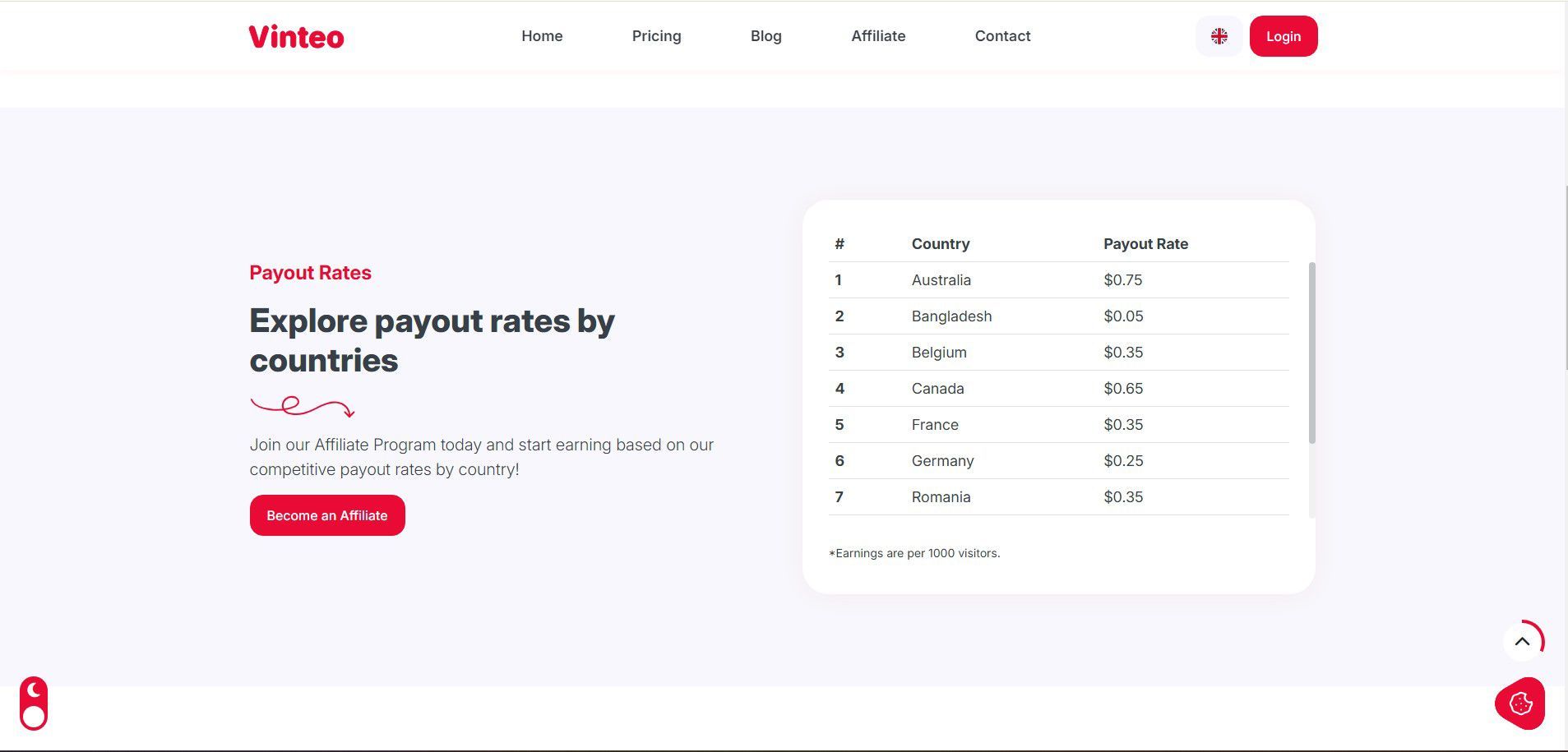Go to the Pricing page
The width and height of the screenshot is (1568, 752).
656,36
